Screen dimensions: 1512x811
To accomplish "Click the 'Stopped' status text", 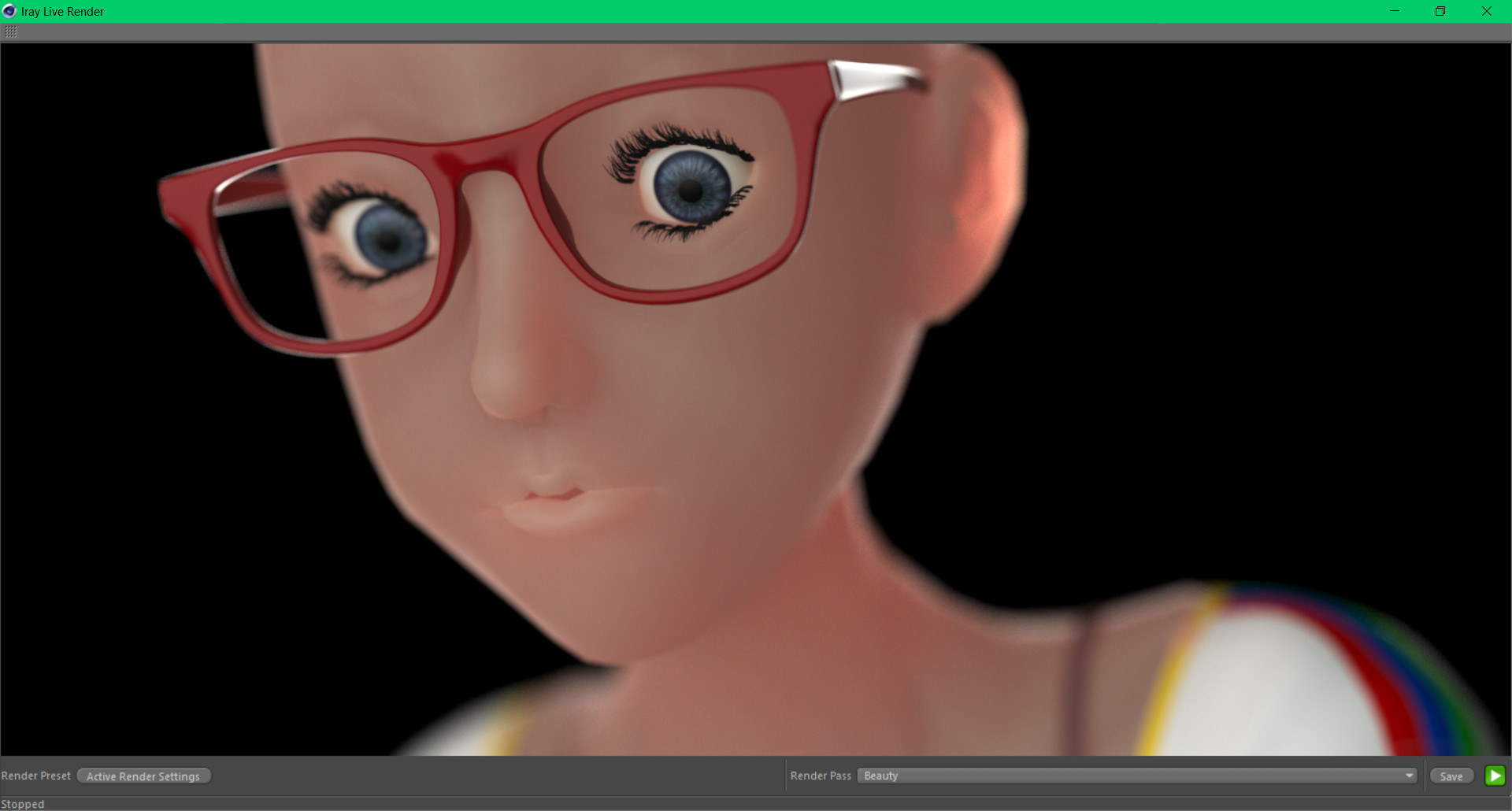I will coord(23,804).
